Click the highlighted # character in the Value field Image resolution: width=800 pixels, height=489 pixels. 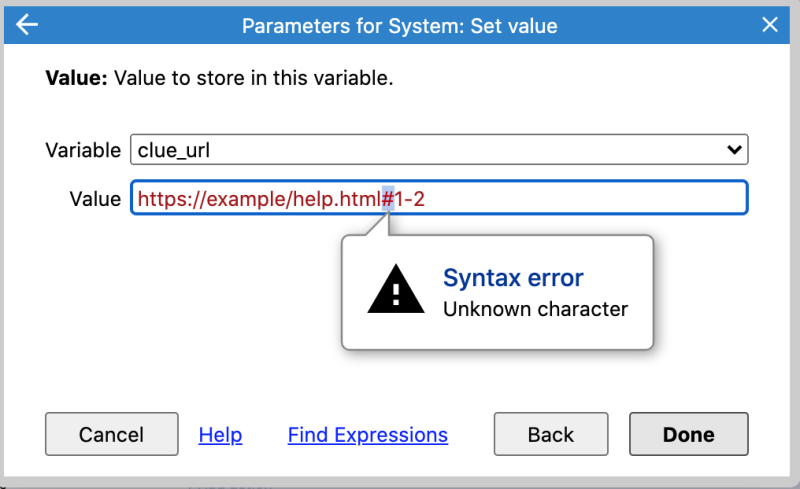click(388, 199)
